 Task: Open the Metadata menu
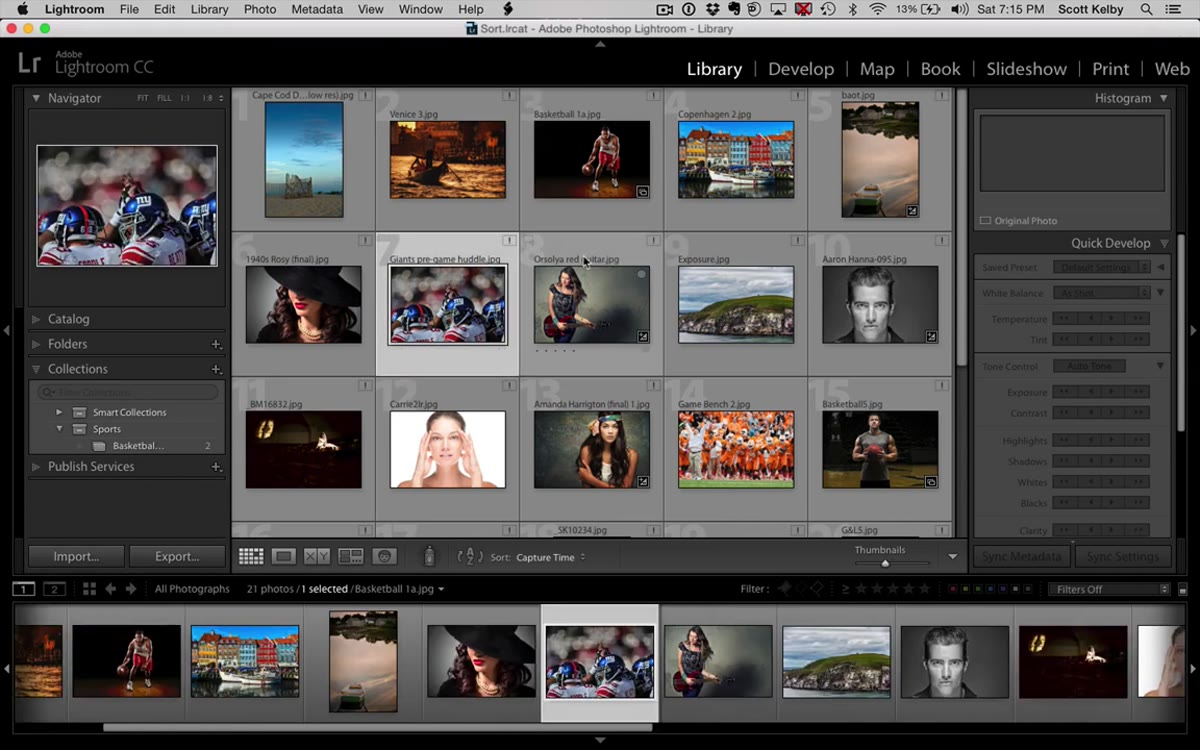tap(316, 9)
